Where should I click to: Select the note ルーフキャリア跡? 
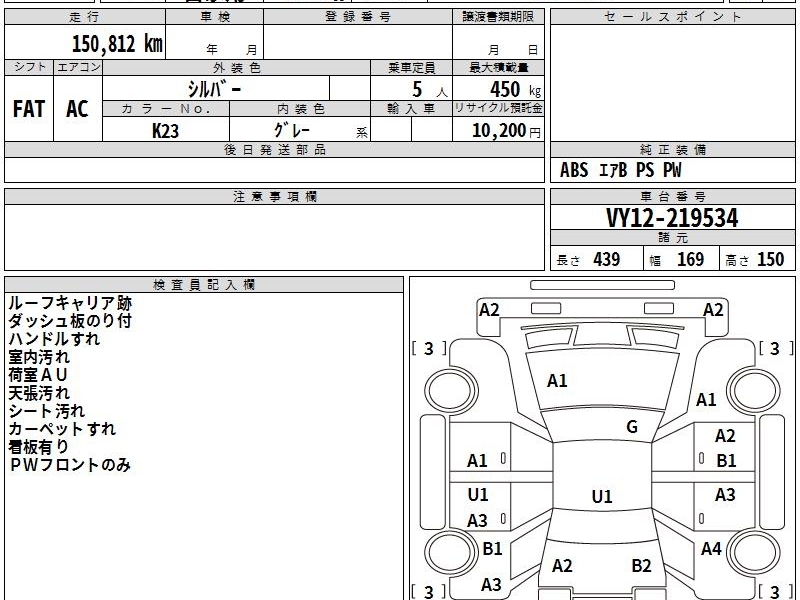(70, 303)
